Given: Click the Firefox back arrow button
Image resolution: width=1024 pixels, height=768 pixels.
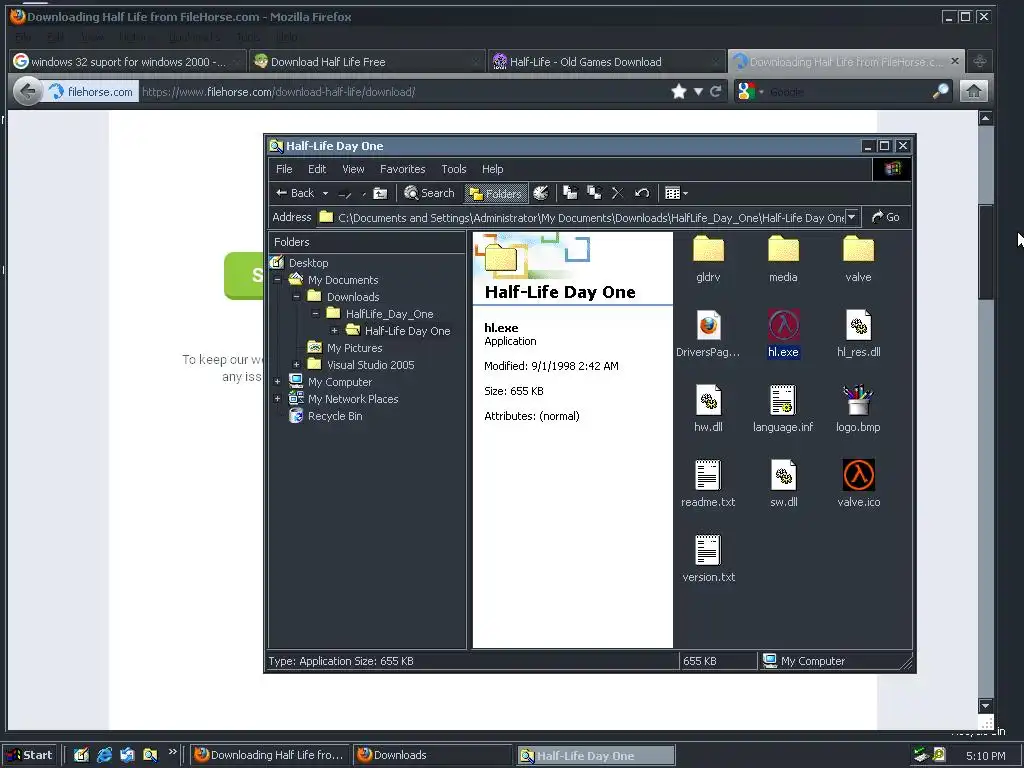Looking at the screenshot, I should tap(27, 91).
